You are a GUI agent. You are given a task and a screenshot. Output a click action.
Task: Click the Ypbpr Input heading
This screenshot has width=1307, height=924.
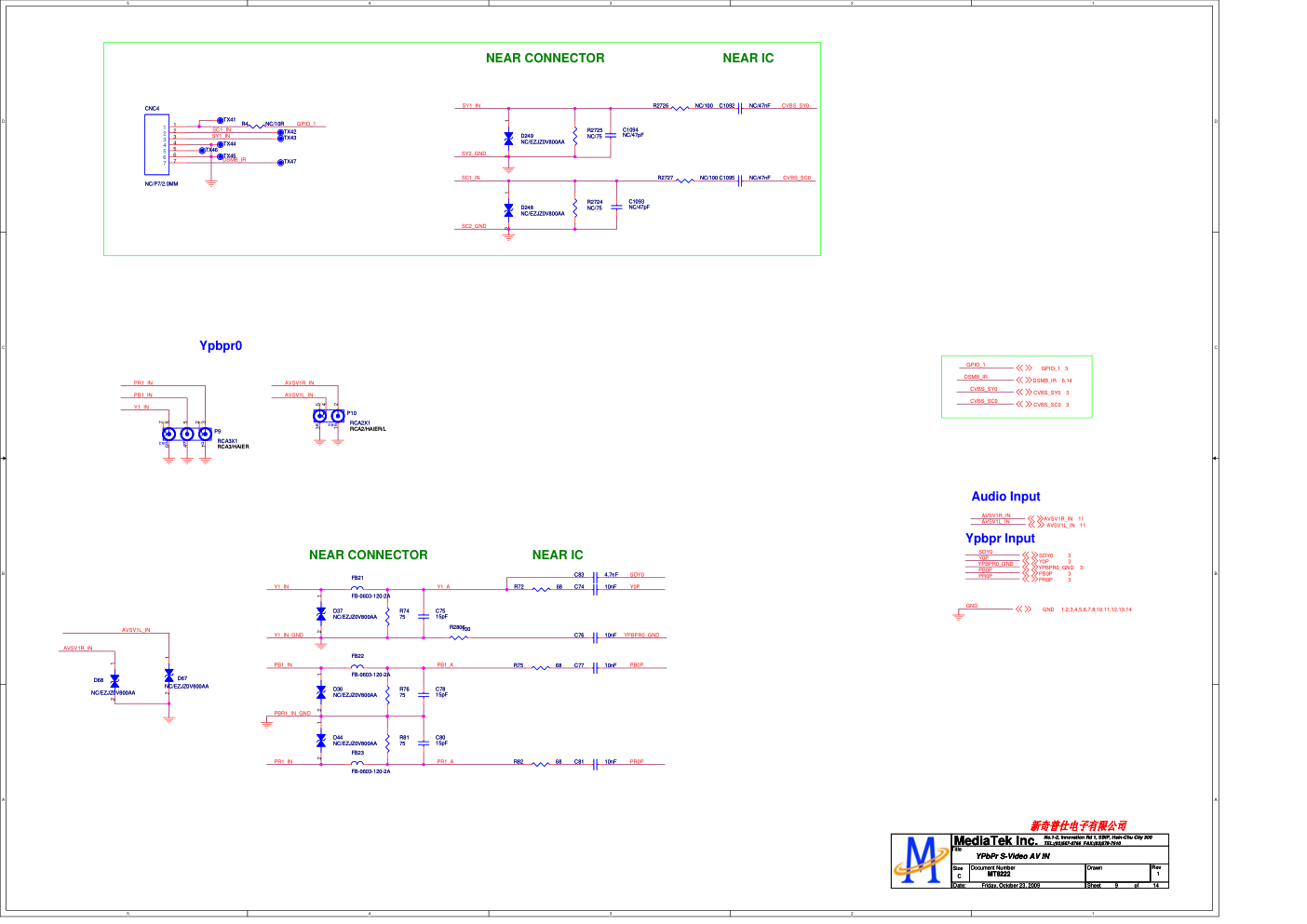coord(1000,539)
